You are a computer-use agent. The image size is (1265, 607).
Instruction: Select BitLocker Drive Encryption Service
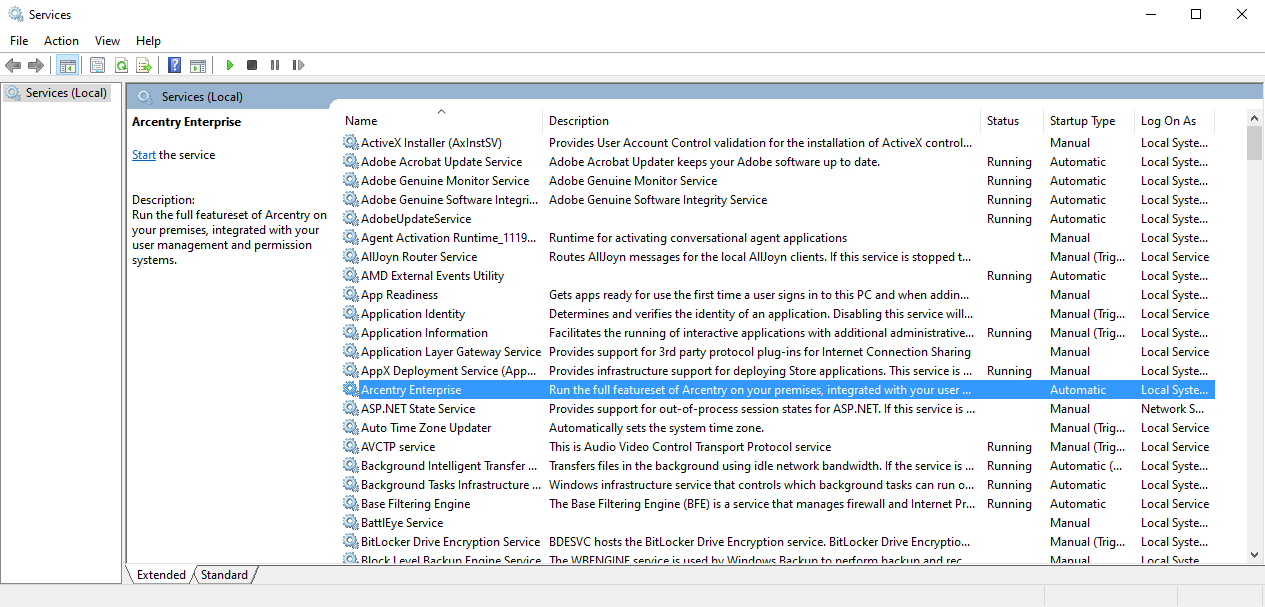click(778, 542)
